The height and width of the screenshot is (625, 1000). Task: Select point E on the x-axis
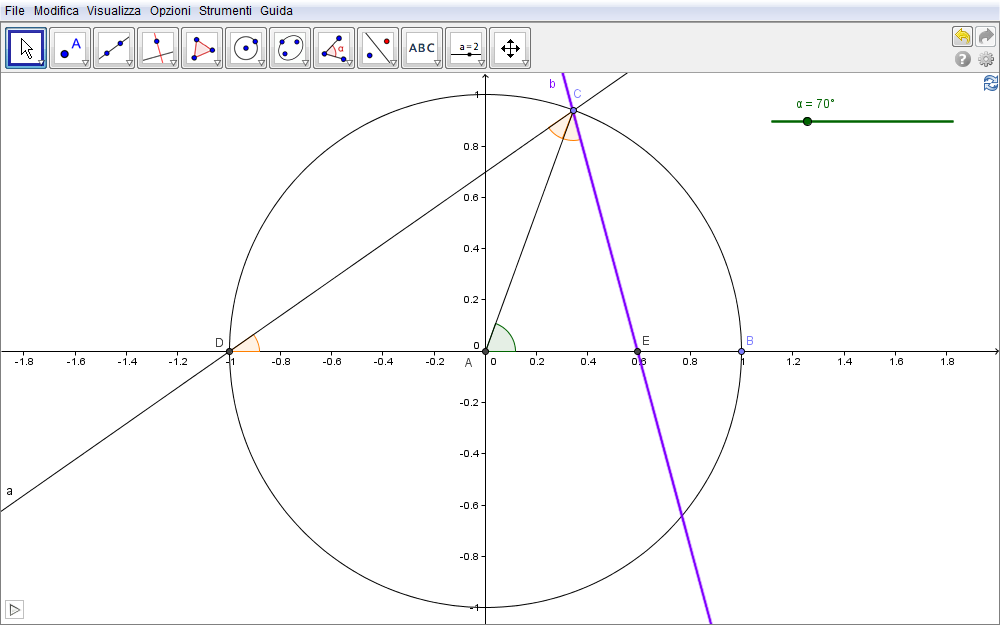(x=637, y=351)
